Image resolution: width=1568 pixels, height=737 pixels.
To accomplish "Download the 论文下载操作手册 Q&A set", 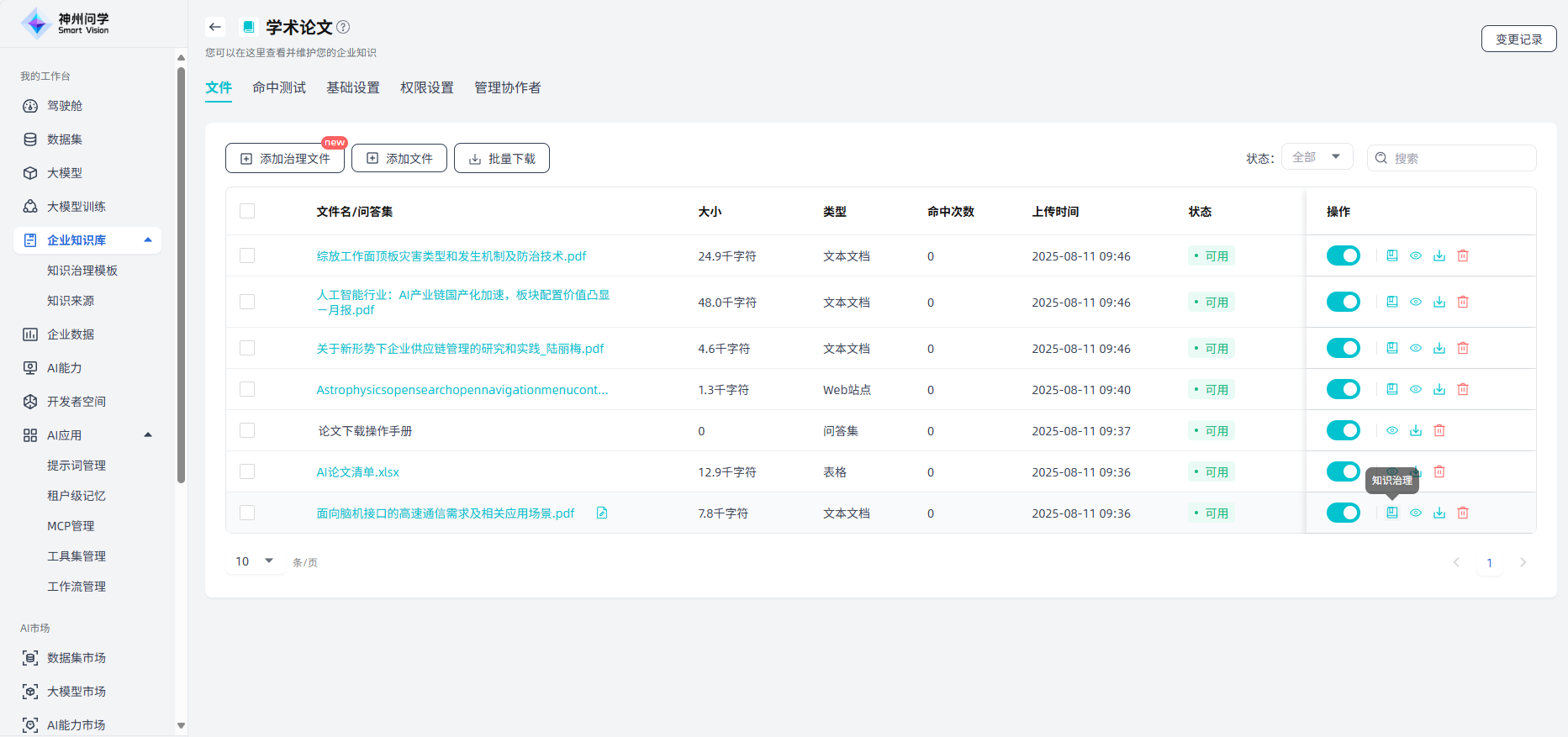I will pyautogui.click(x=1416, y=430).
